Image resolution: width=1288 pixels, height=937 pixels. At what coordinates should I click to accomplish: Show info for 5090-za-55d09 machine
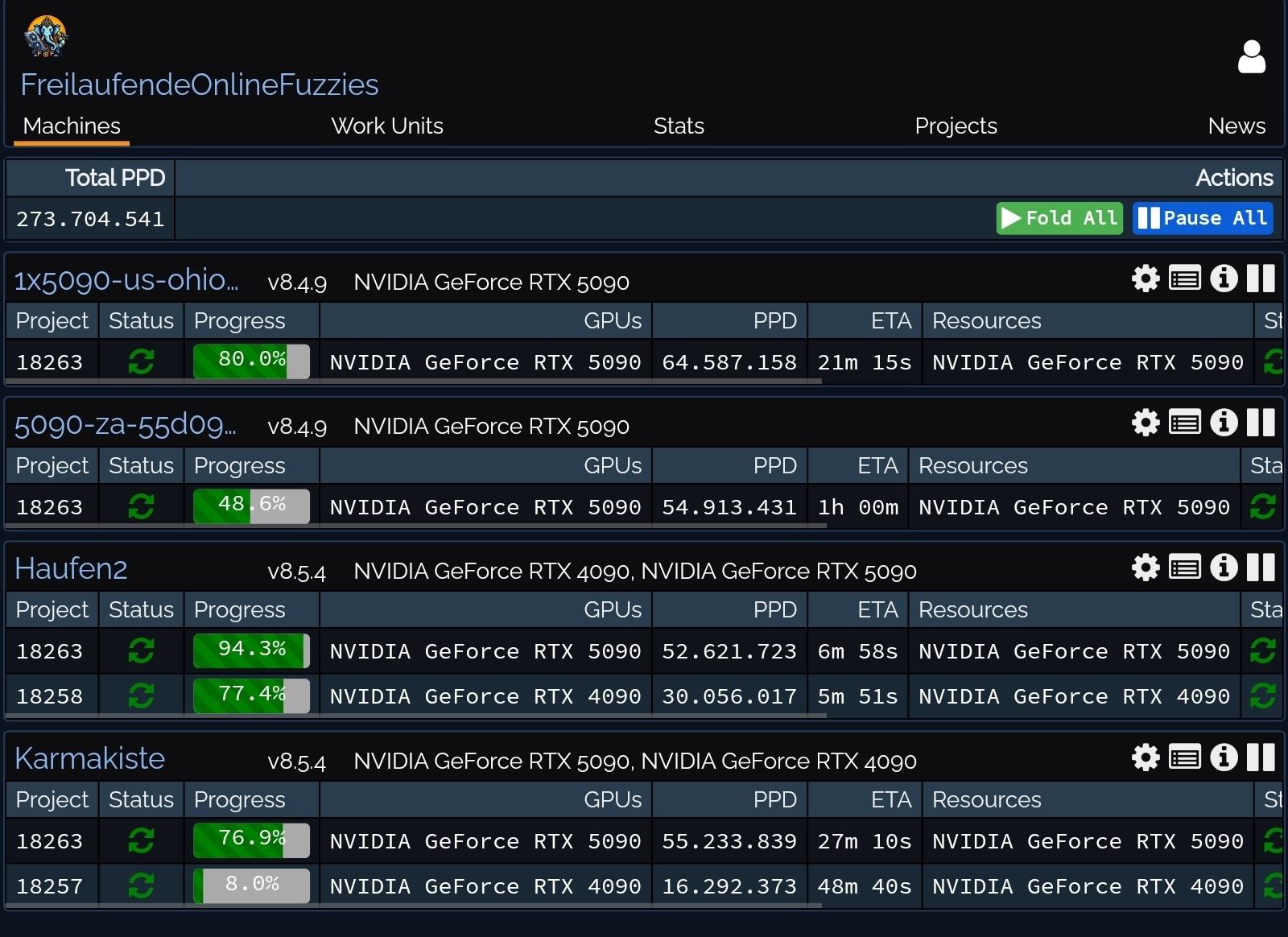1224,423
